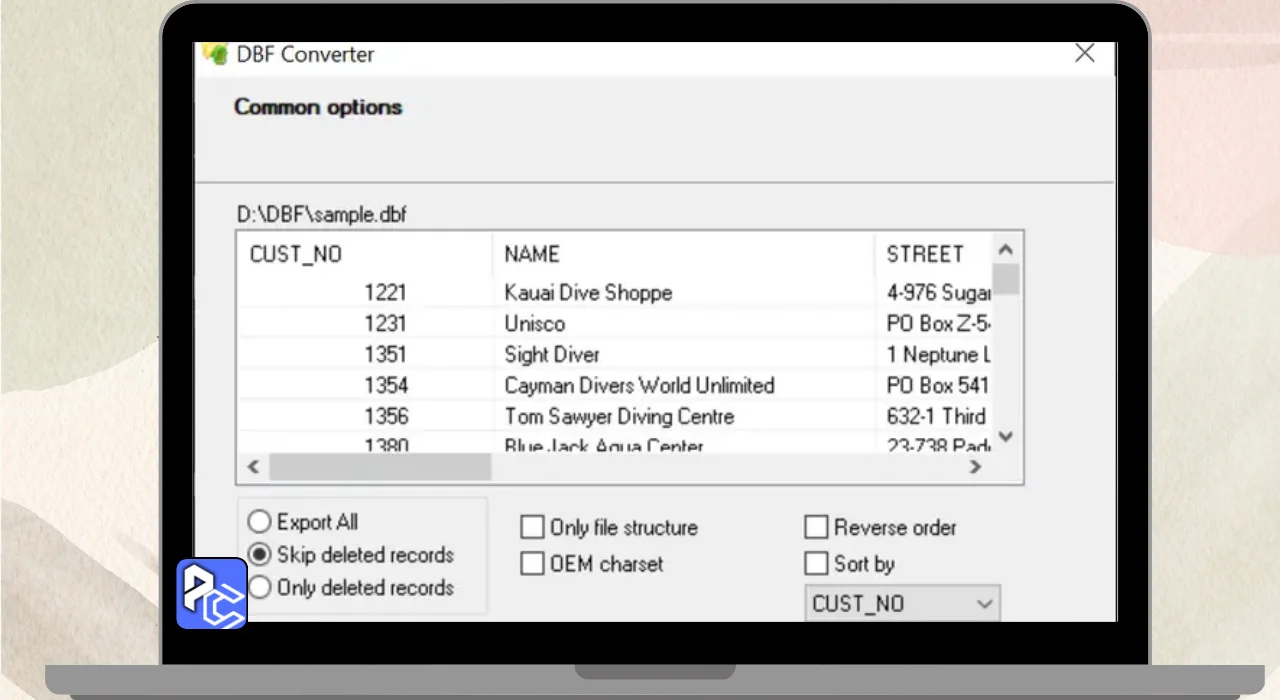The height and width of the screenshot is (700, 1280).
Task: Select the Kauai Dive Shoppe row
Action: (x=588, y=293)
